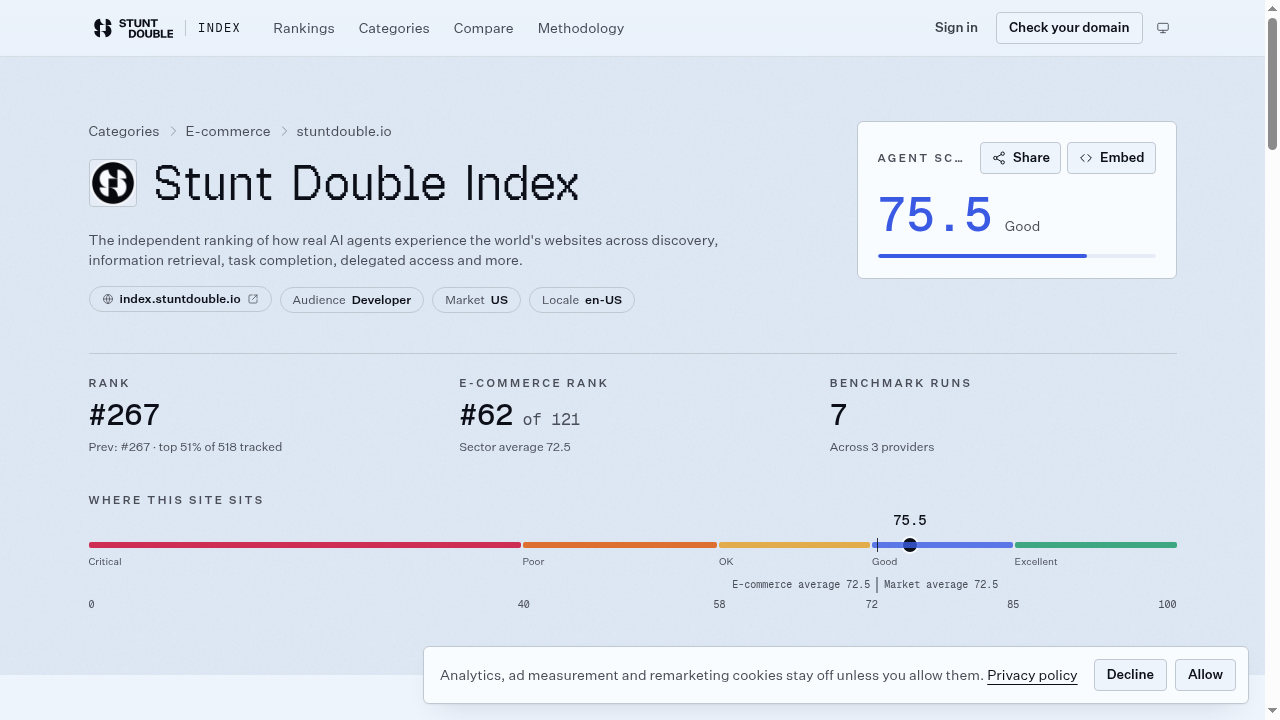Screen dimensions: 1280x720
Task: Click the orange Poor segment of the scale
Action: pos(620,545)
